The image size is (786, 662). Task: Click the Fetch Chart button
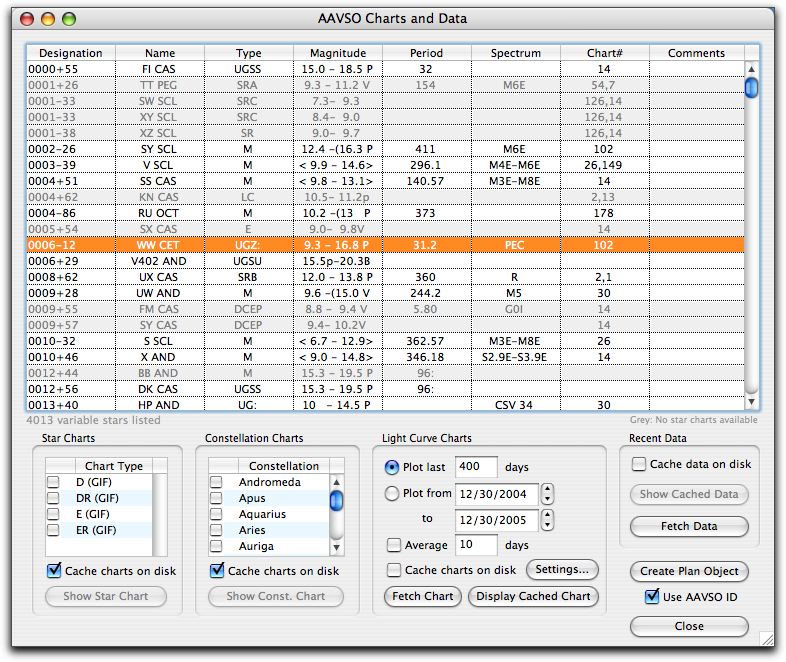pyautogui.click(x=423, y=597)
